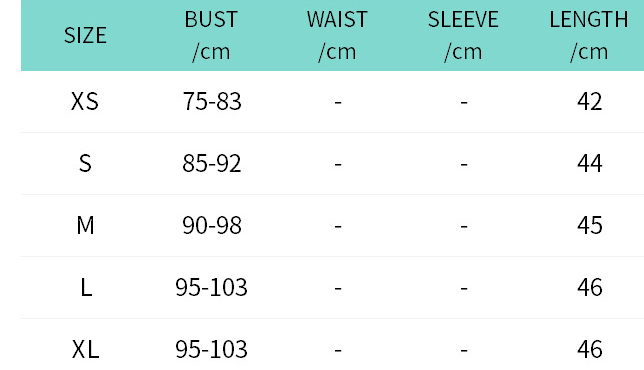
Task: Select the SLEEVE /cm column header
Action: pos(463,36)
